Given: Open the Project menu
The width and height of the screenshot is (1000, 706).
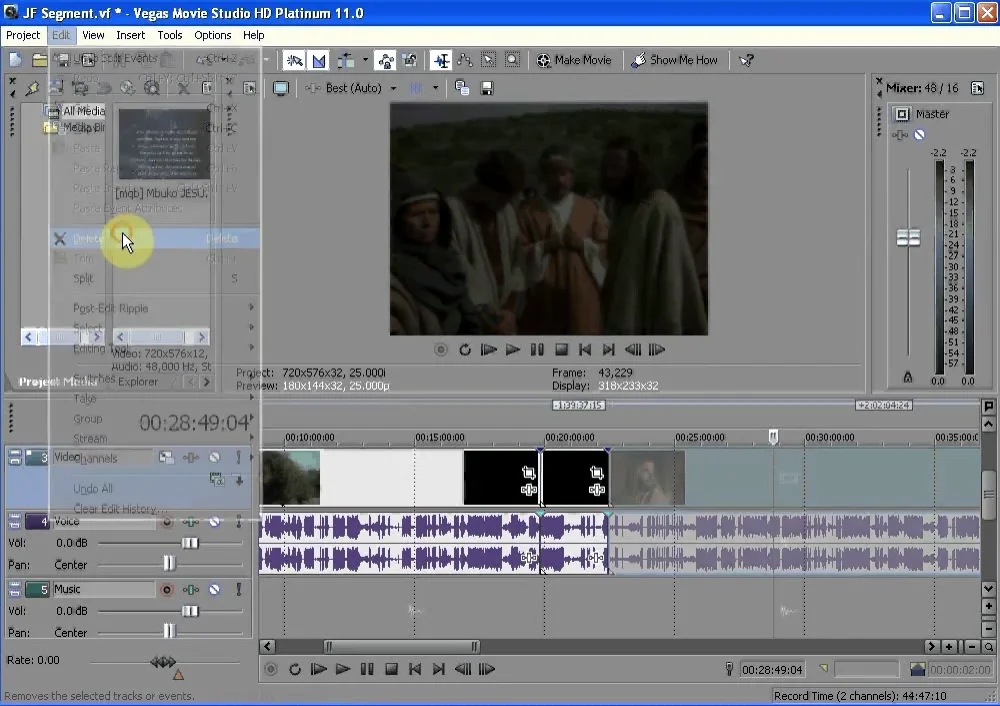Looking at the screenshot, I should pyautogui.click(x=23, y=35).
